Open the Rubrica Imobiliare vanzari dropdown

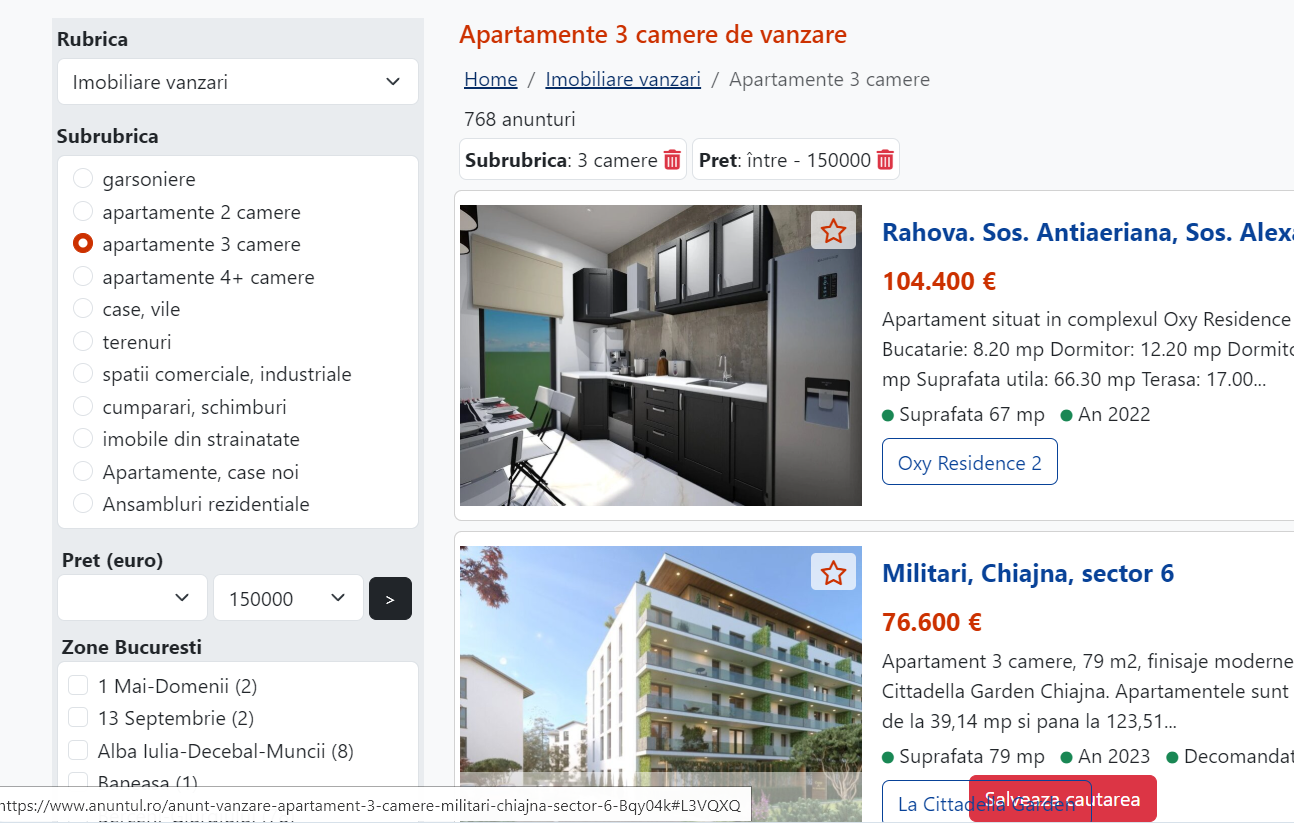coord(238,82)
